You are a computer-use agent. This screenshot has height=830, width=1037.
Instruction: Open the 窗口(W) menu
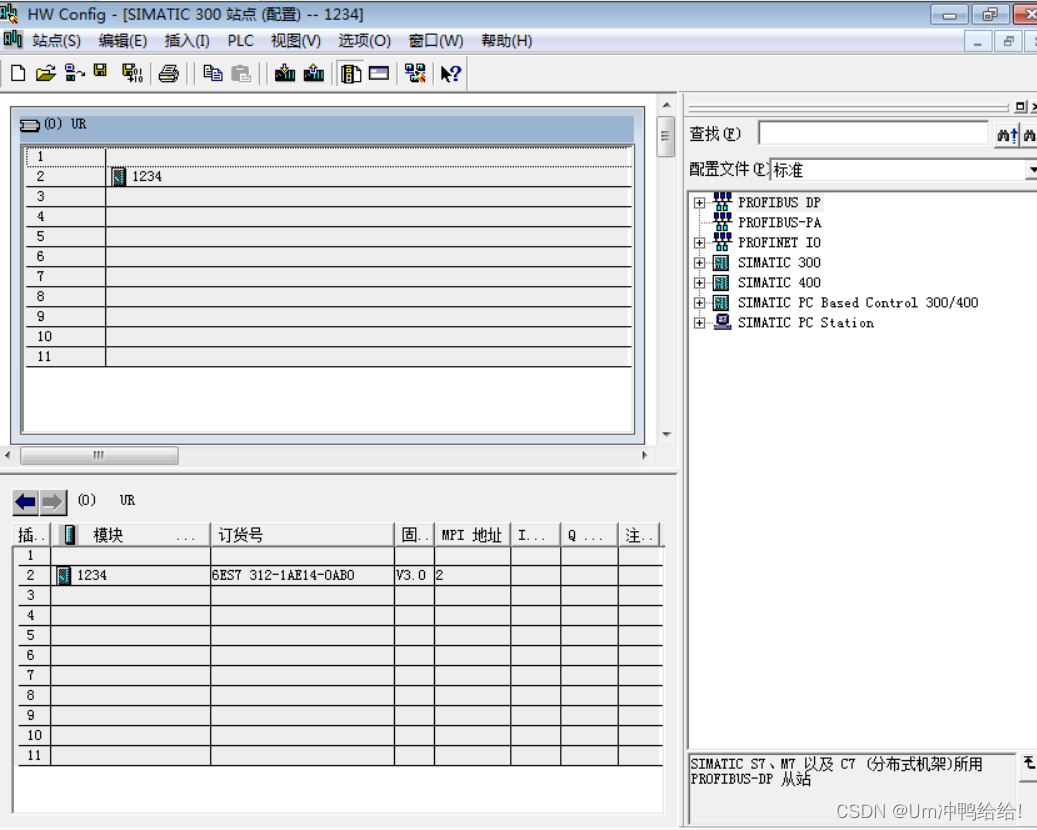pos(435,41)
